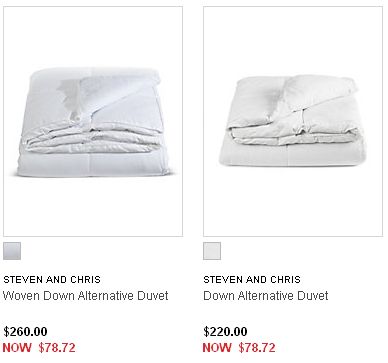
Task: Open the STEVEN AND CHRIS brand above the Woven duvet
Action: click(x=52, y=279)
